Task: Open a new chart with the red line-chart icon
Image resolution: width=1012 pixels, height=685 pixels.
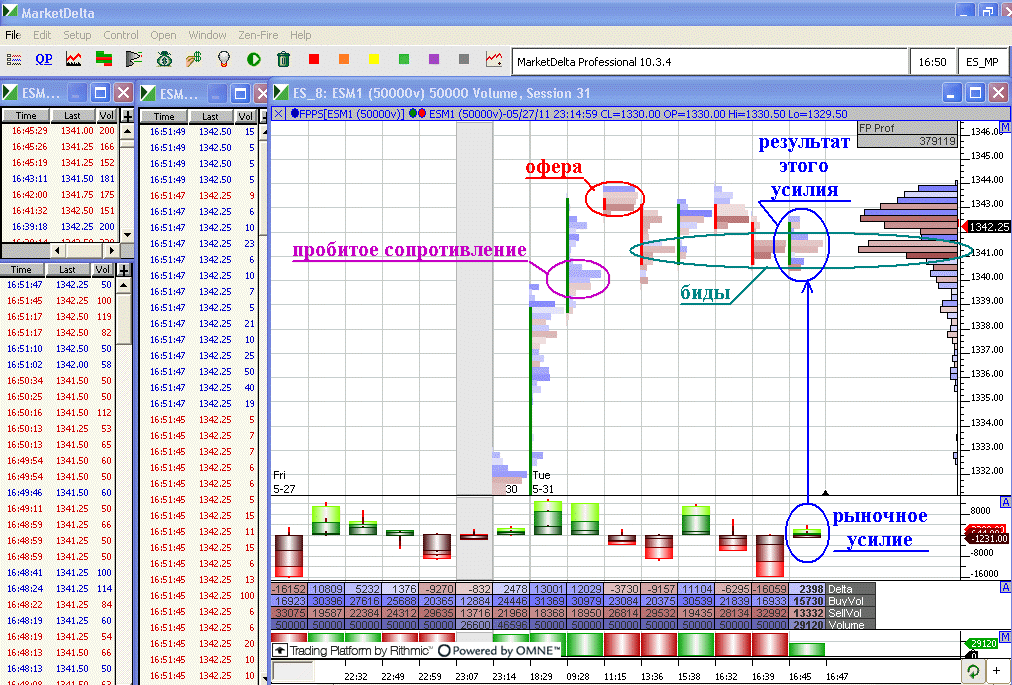Action: 74,59
